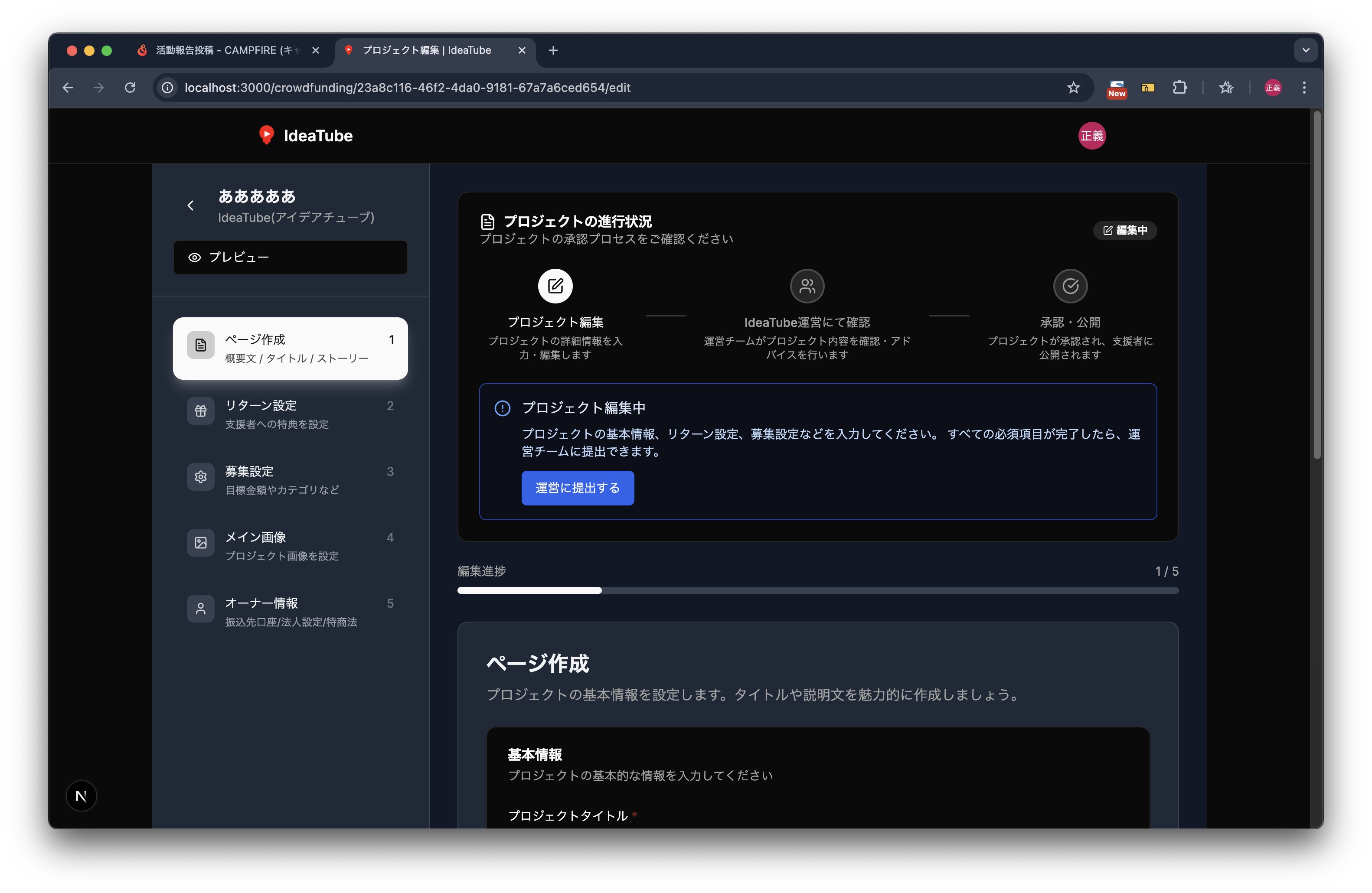Open the browser extensions puzzle icon
Image resolution: width=1372 pixels, height=893 pixels.
(x=1179, y=88)
